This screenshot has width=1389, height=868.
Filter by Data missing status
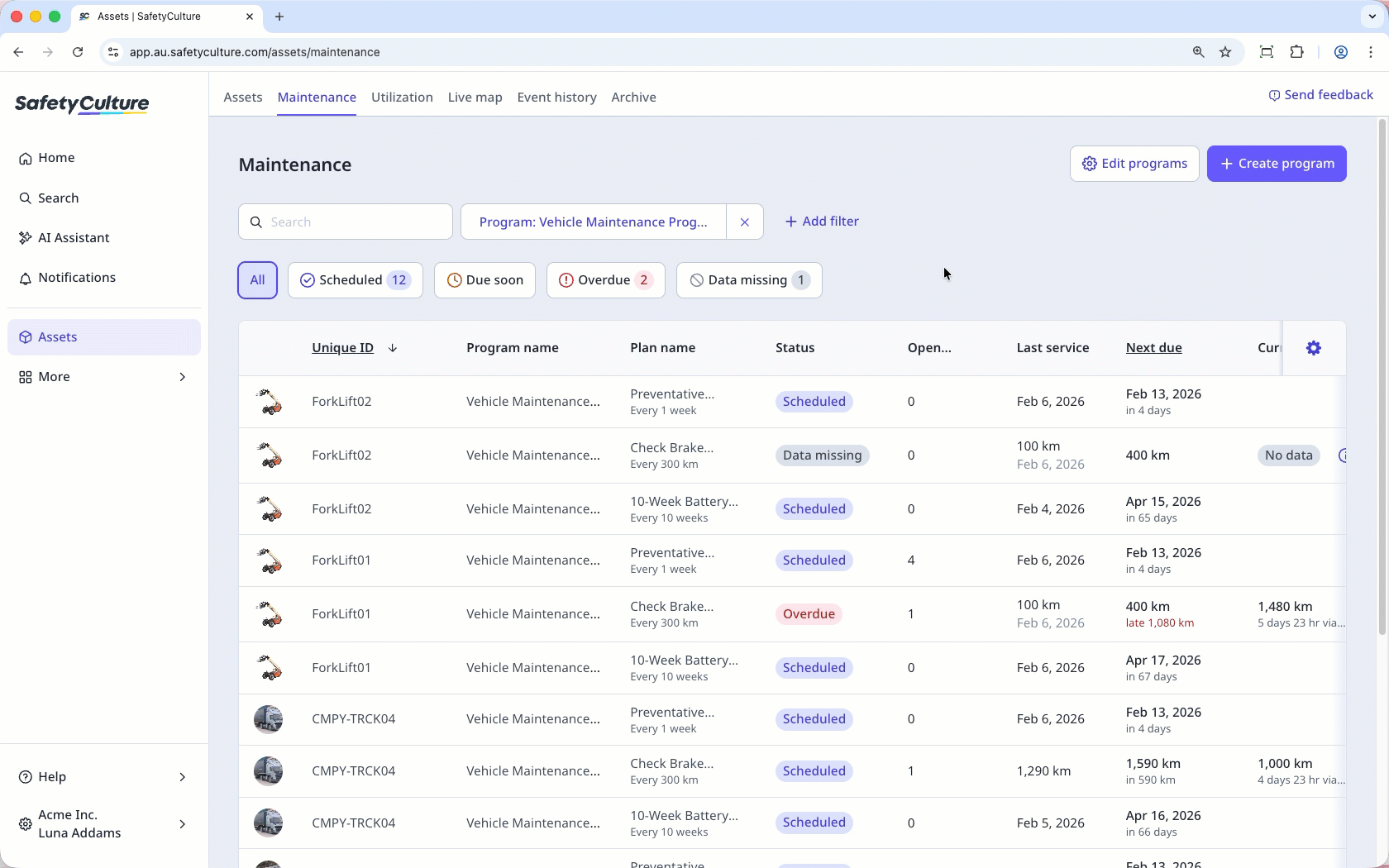[749, 280]
